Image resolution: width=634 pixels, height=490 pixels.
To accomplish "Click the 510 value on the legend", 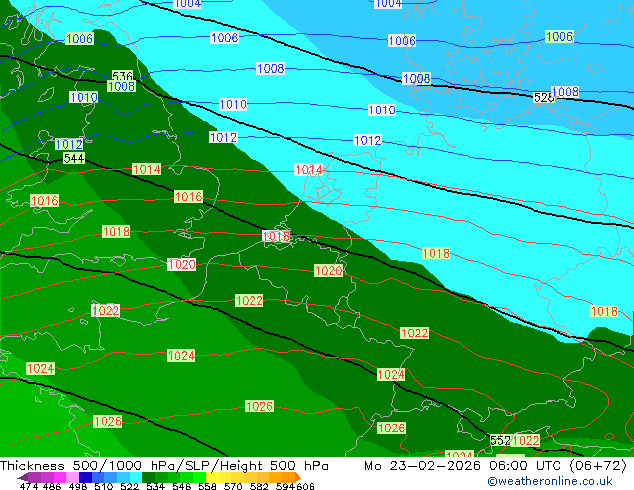I will coord(104,486).
